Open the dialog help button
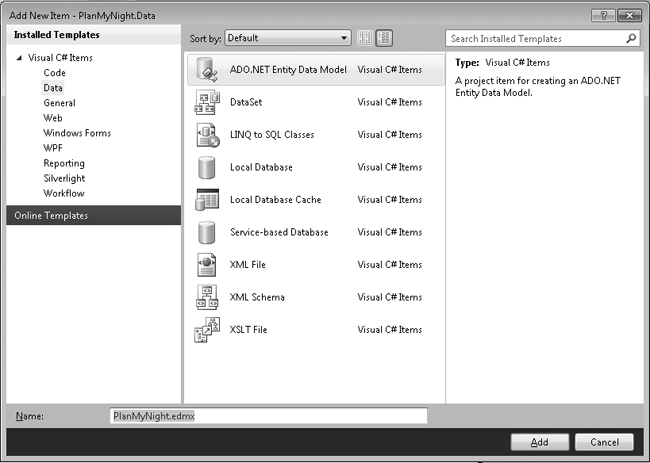Screen dimensions: 650x463 pyautogui.click(x=604, y=16)
